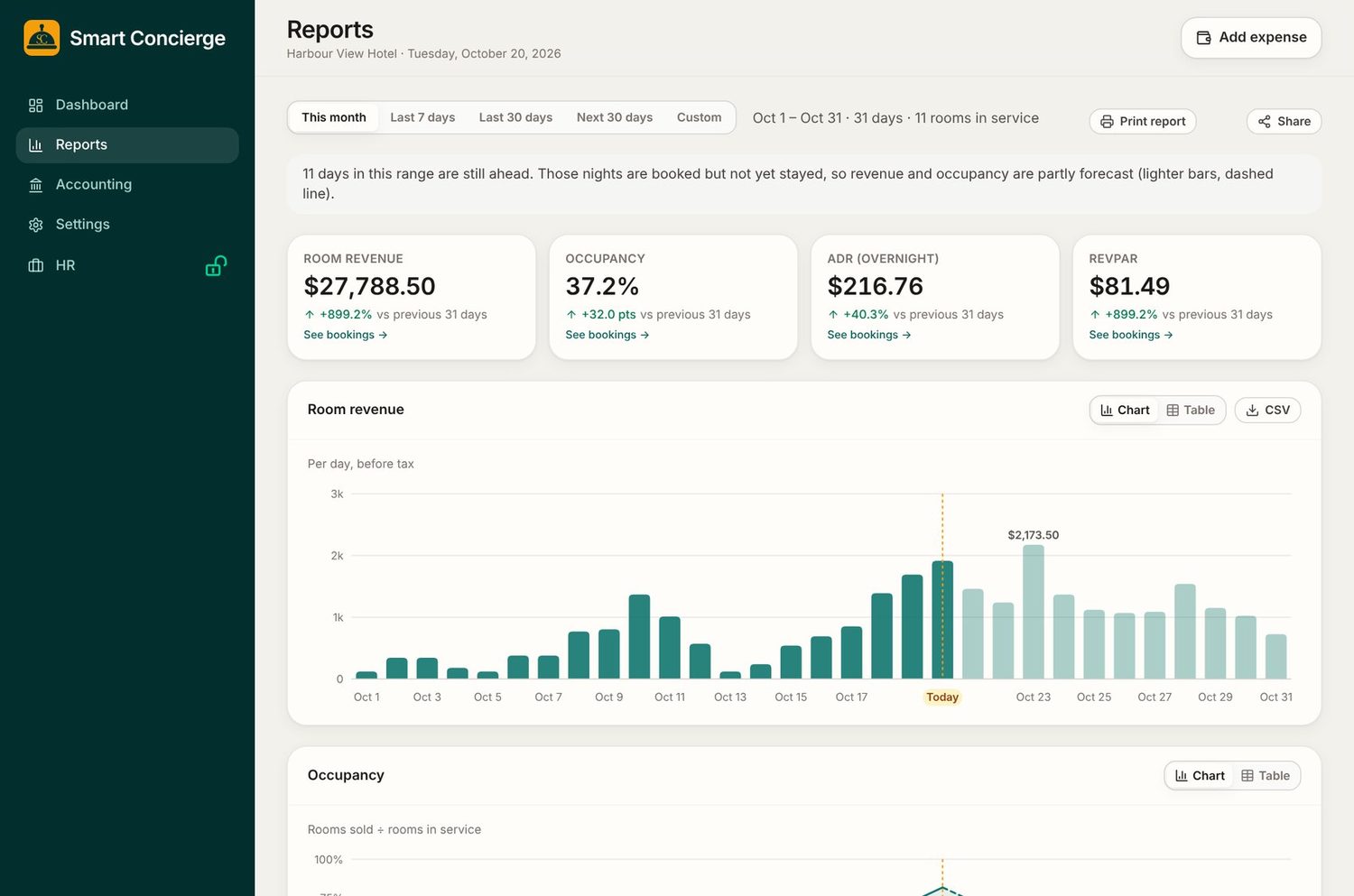Switch to Last 30 days range

point(515,117)
